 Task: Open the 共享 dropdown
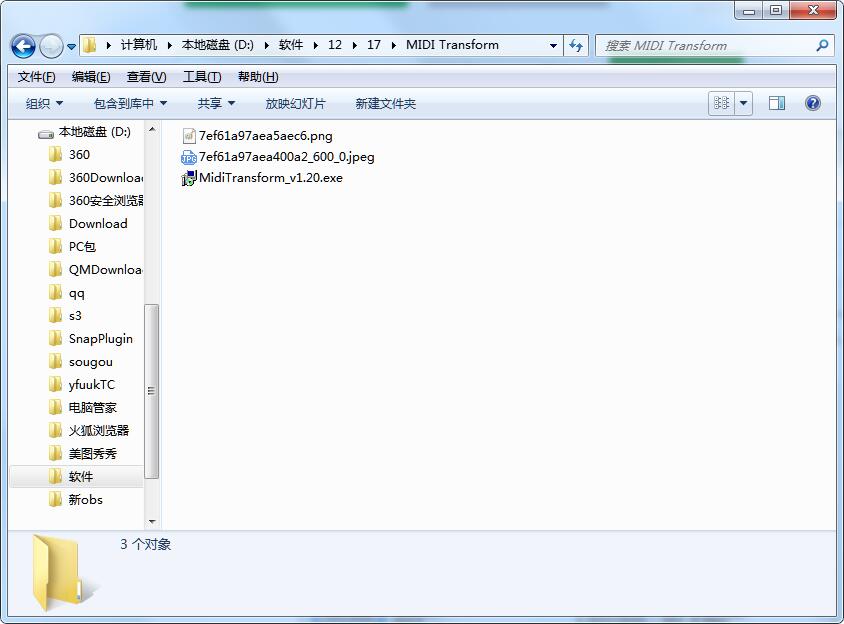click(216, 103)
